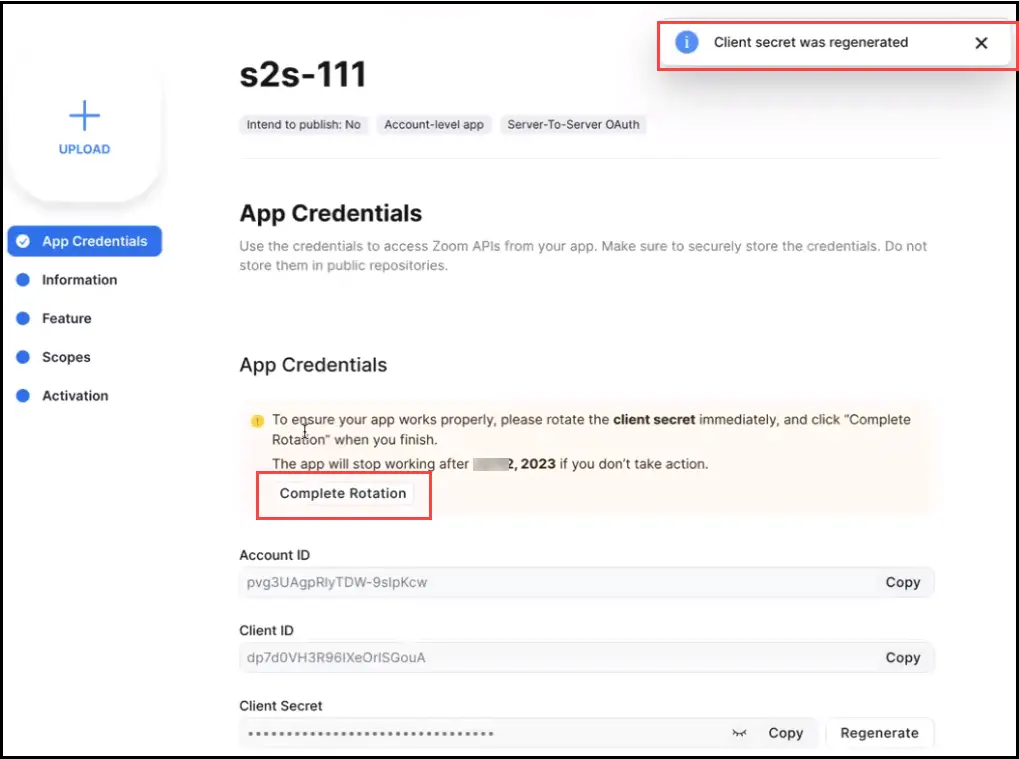Regenerate the client secret
The image size is (1019, 759).
[x=879, y=733]
